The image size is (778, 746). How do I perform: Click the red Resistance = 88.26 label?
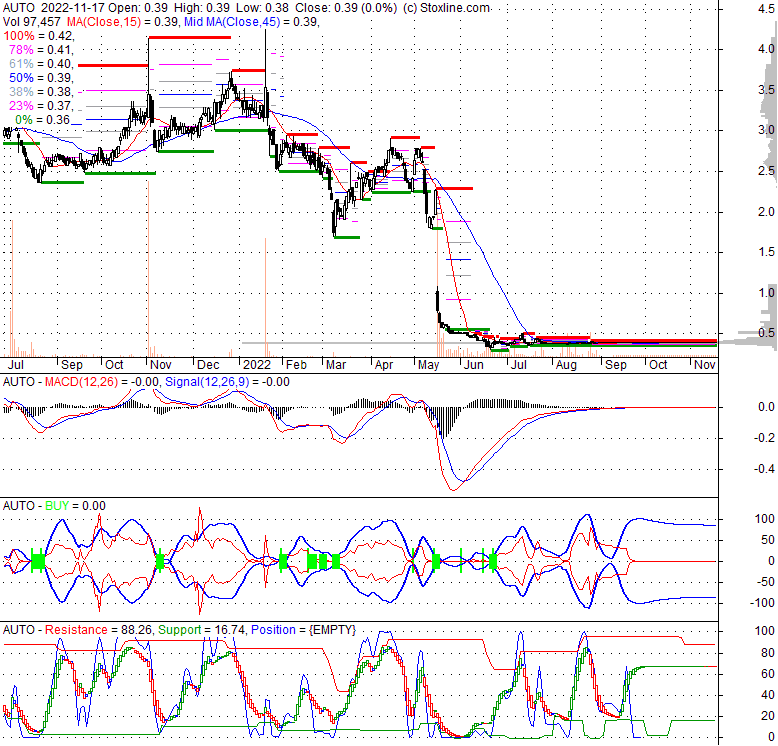98,630
